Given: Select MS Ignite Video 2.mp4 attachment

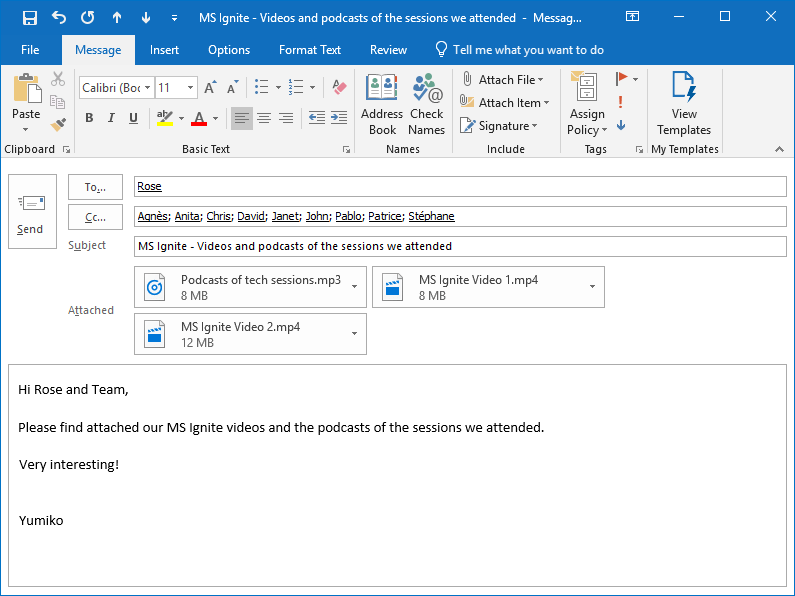Looking at the screenshot, I should coord(250,334).
